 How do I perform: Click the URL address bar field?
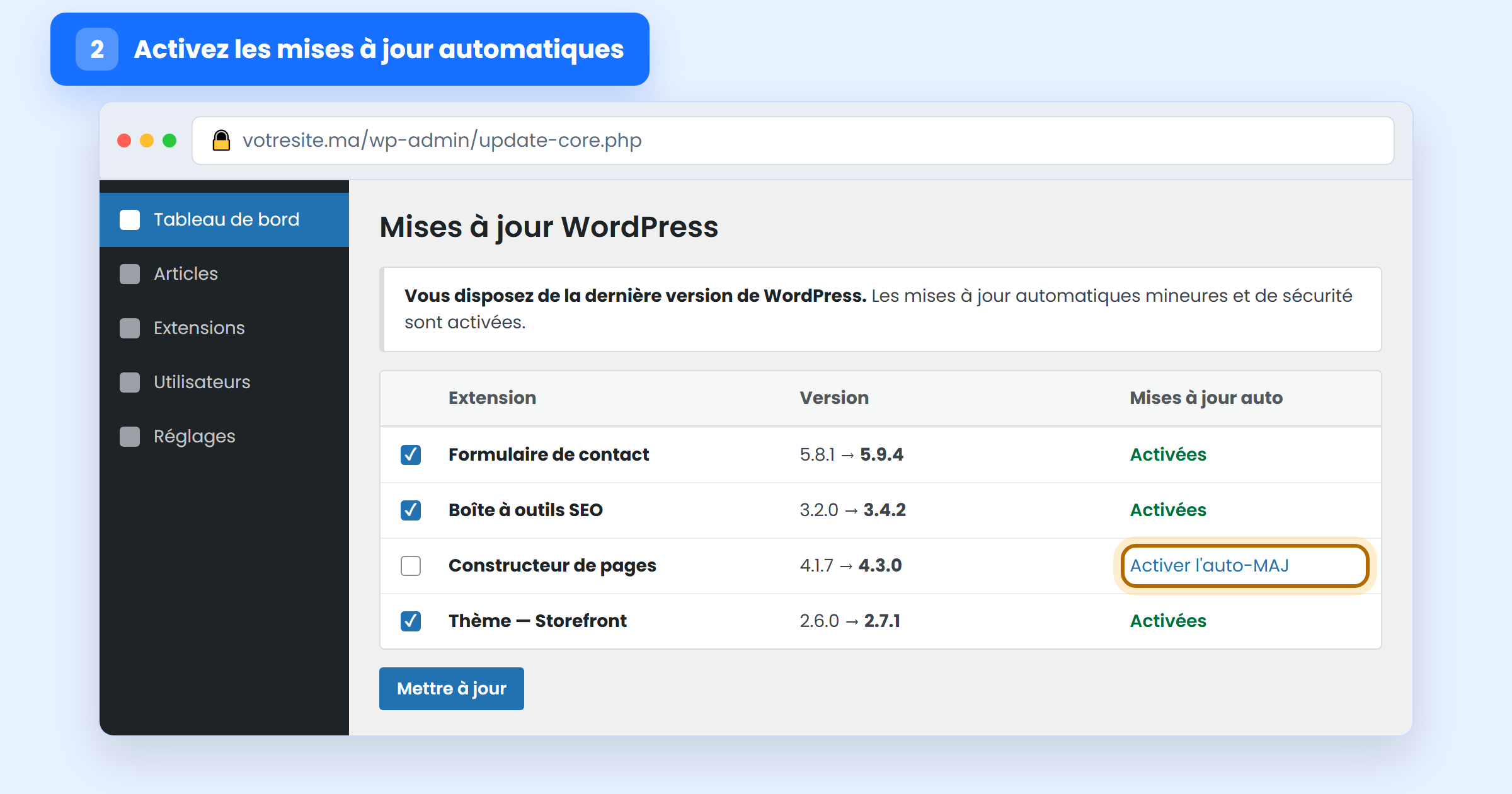tap(793, 141)
